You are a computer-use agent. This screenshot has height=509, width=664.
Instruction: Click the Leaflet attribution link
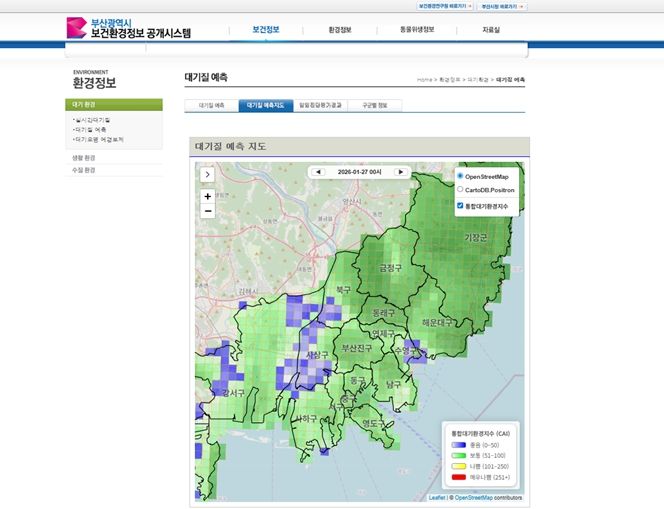pos(437,497)
